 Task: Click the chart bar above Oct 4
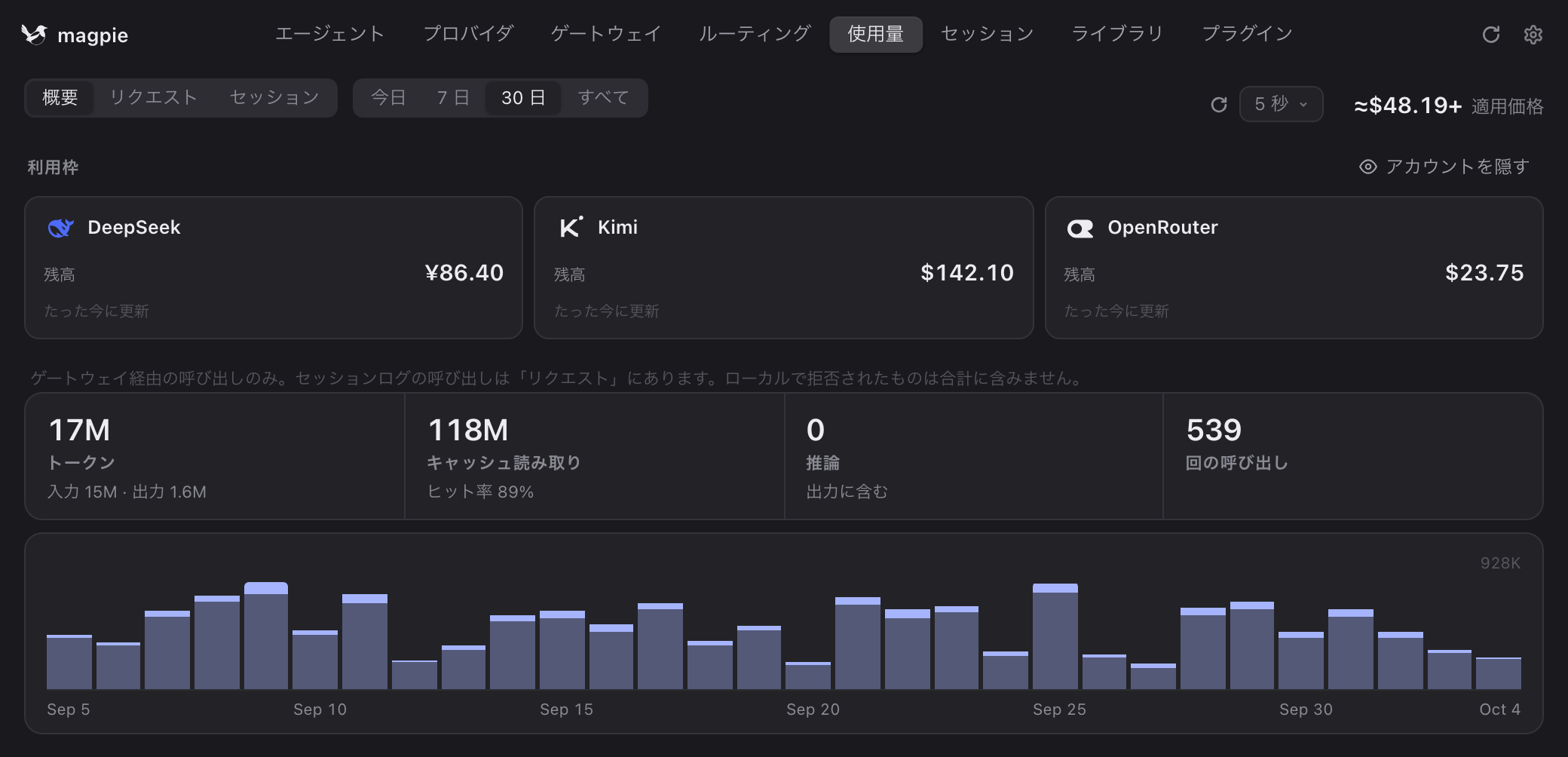1499,673
